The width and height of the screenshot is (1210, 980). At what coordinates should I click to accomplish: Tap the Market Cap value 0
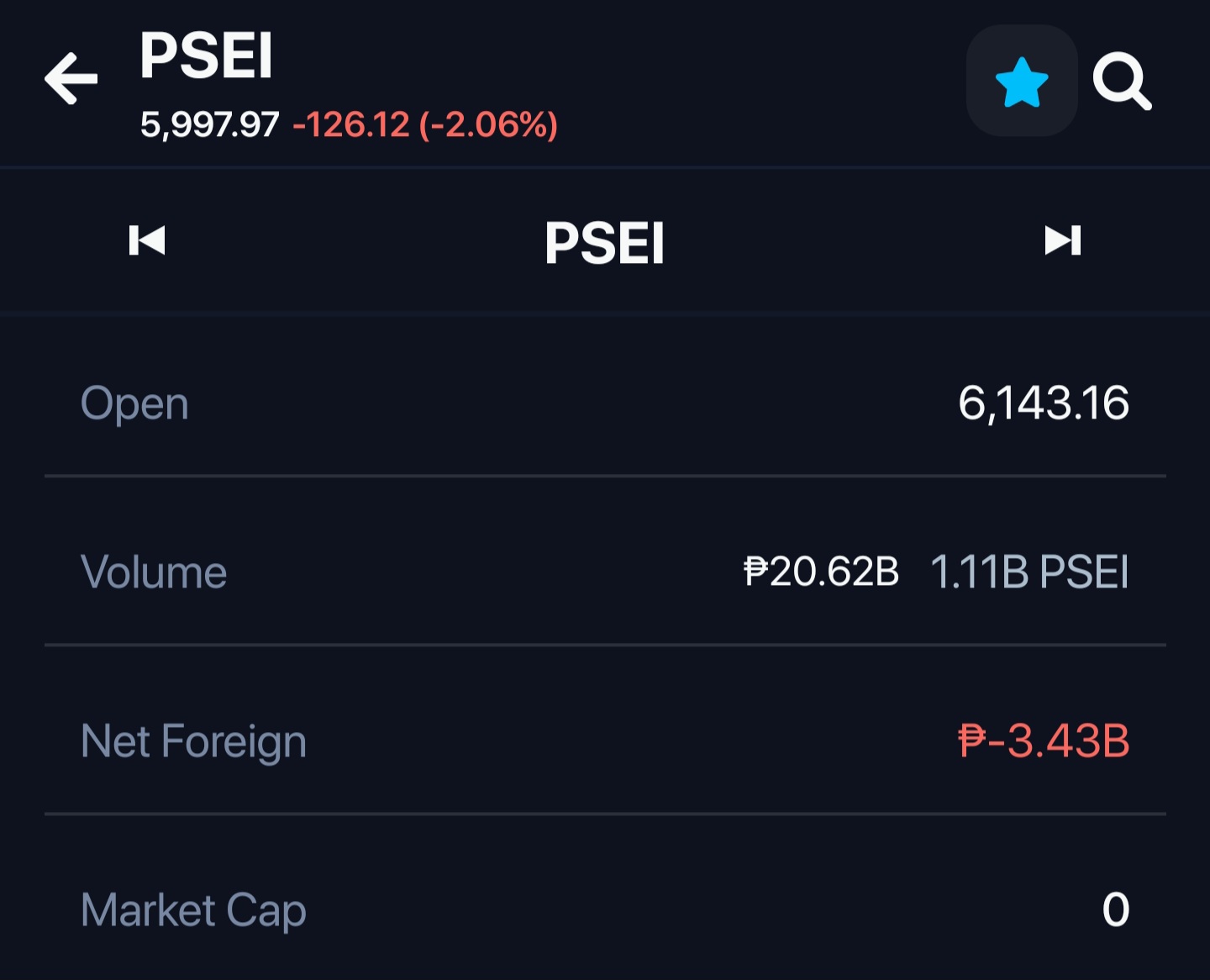point(1116,909)
